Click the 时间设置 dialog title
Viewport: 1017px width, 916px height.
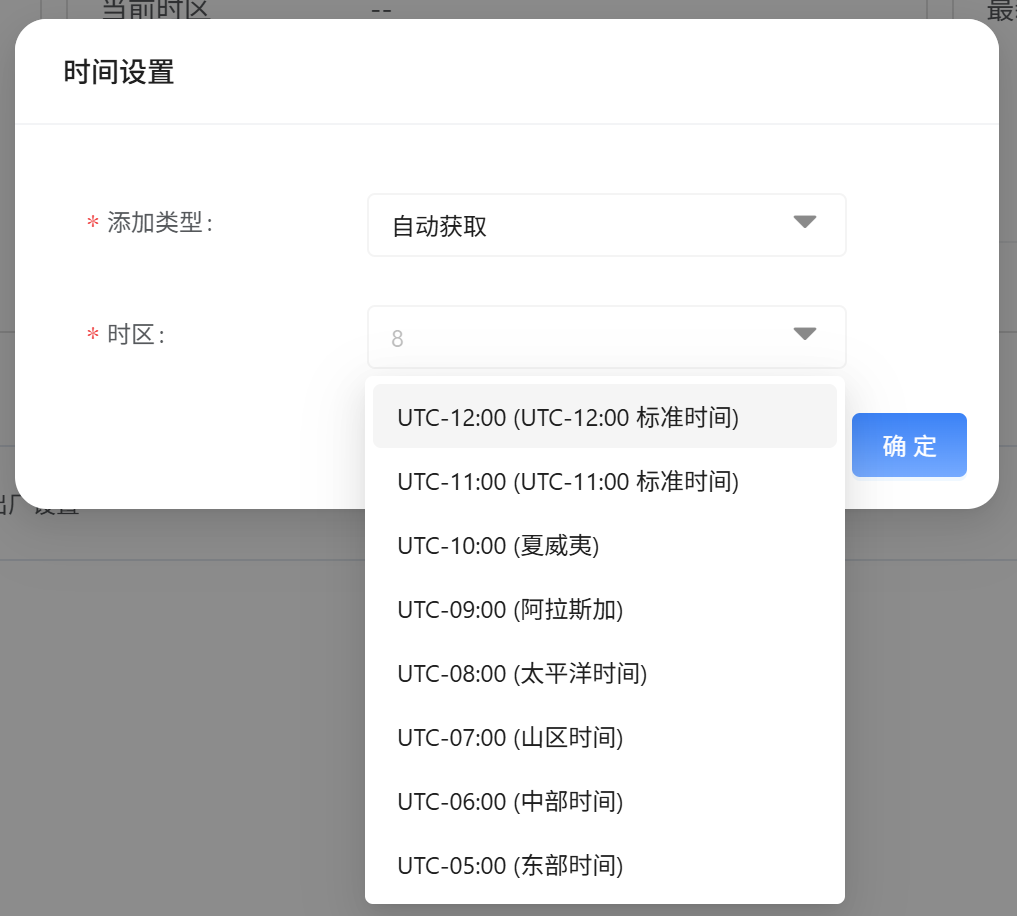(119, 73)
